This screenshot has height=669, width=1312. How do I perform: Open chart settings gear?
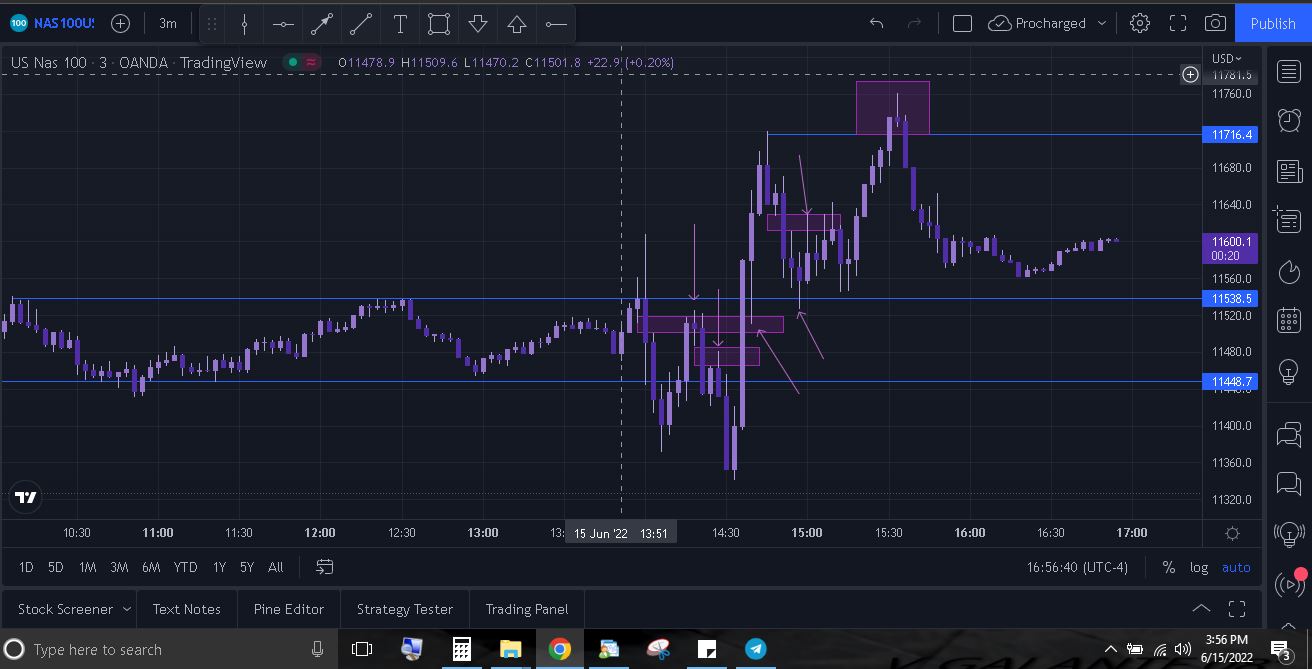click(x=1139, y=23)
